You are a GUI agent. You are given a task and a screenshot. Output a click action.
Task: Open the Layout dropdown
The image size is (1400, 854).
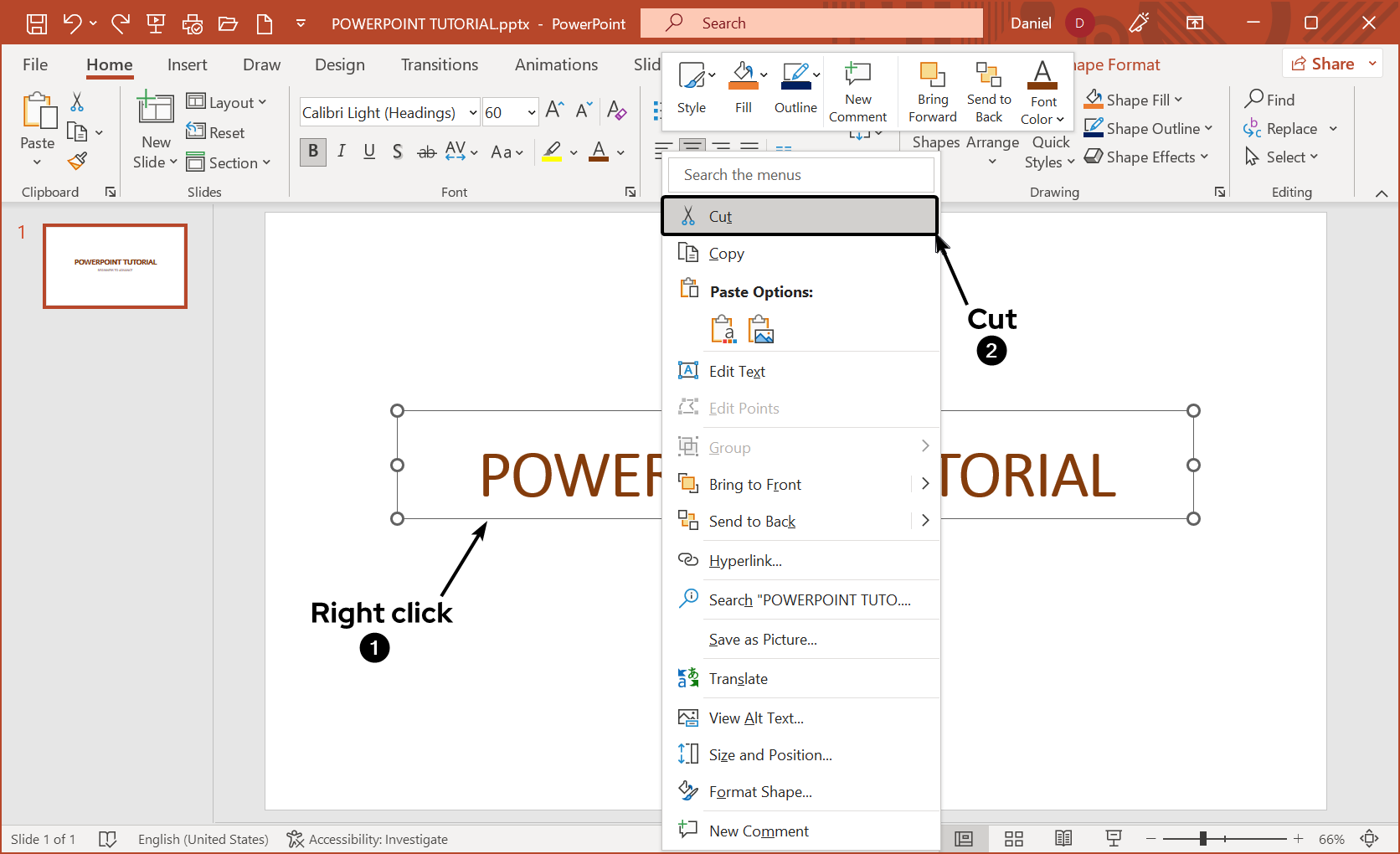tap(227, 102)
